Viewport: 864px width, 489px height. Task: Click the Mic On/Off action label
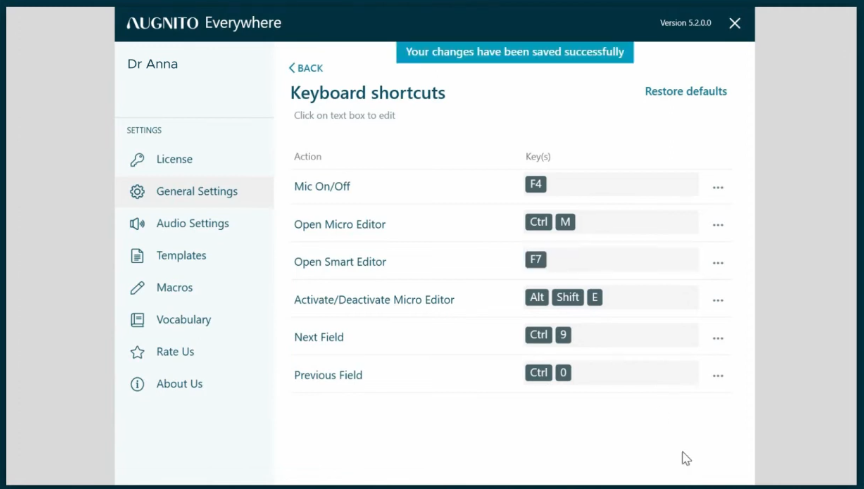pyautogui.click(x=322, y=186)
